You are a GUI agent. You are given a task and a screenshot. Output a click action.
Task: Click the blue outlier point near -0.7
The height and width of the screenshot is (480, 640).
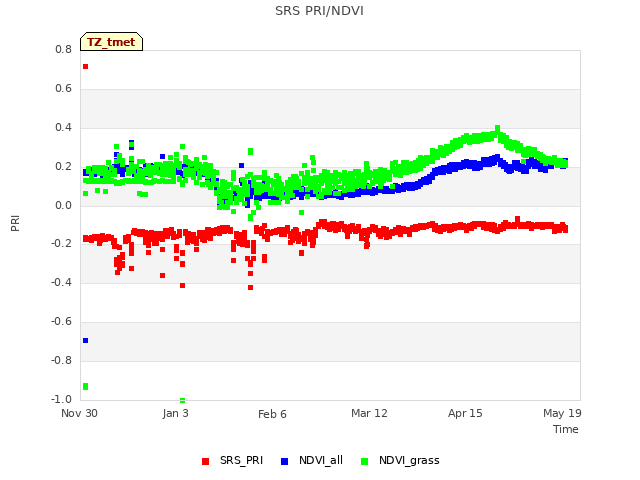coord(85,340)
